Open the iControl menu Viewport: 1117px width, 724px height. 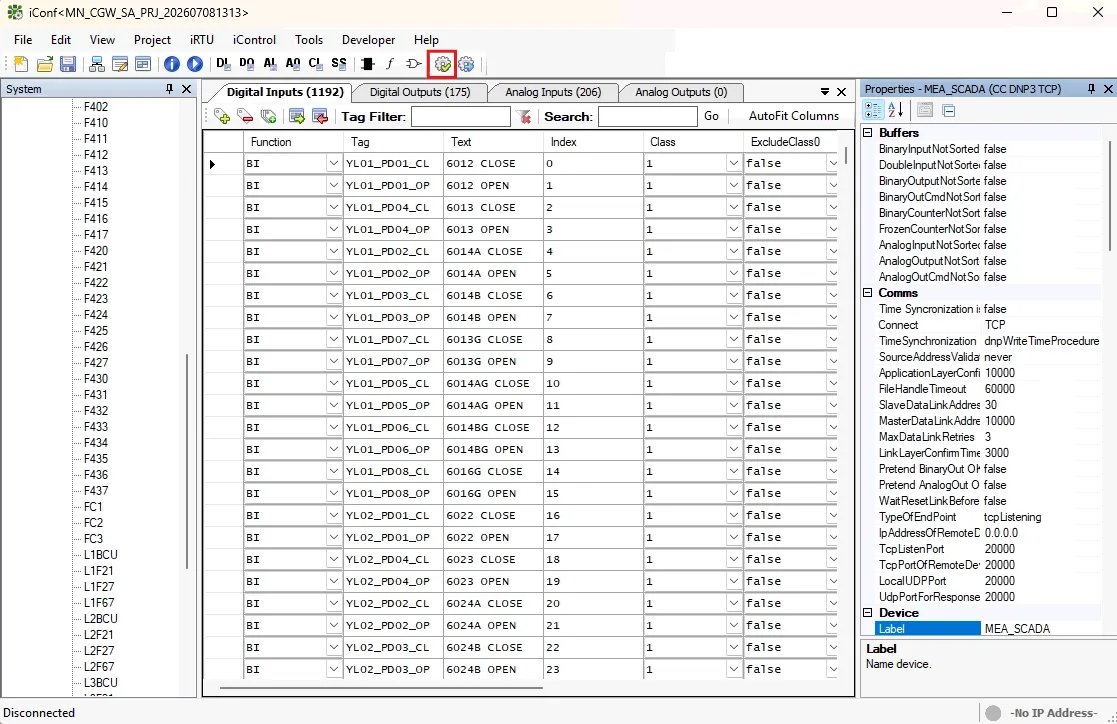pyautogui.click(x=254, y=40)
